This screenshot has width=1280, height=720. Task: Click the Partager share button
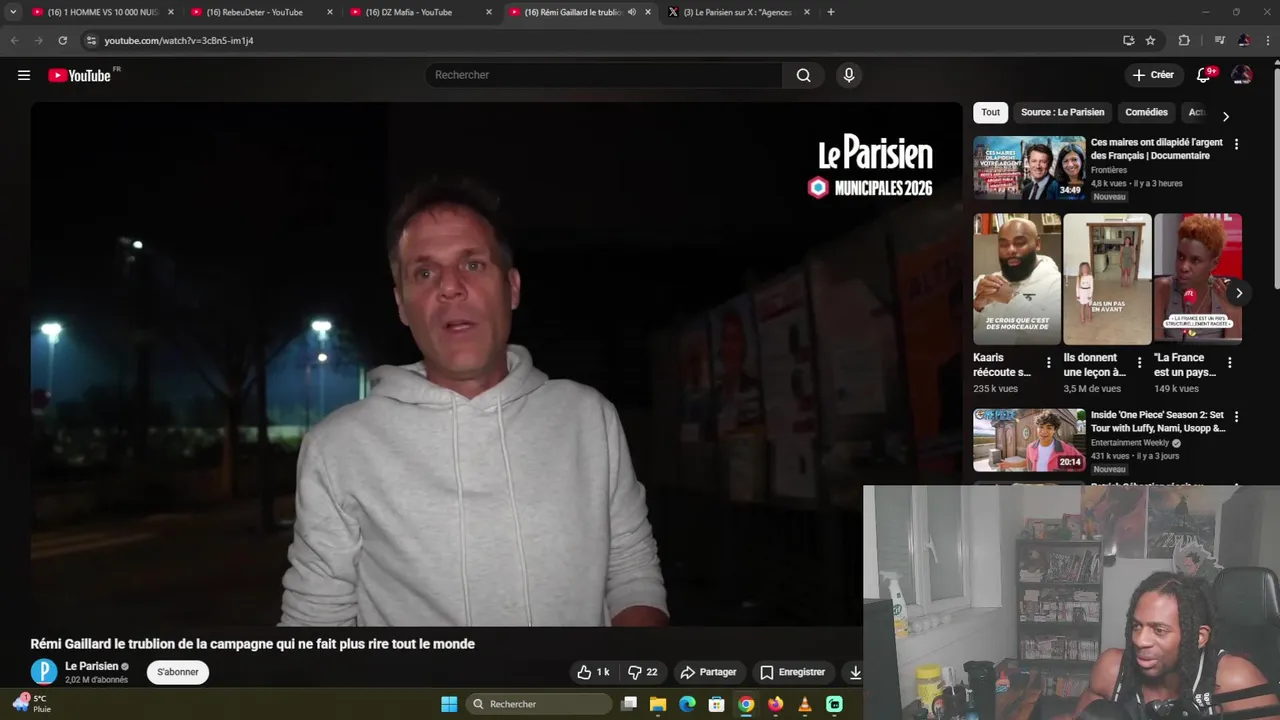708,672
